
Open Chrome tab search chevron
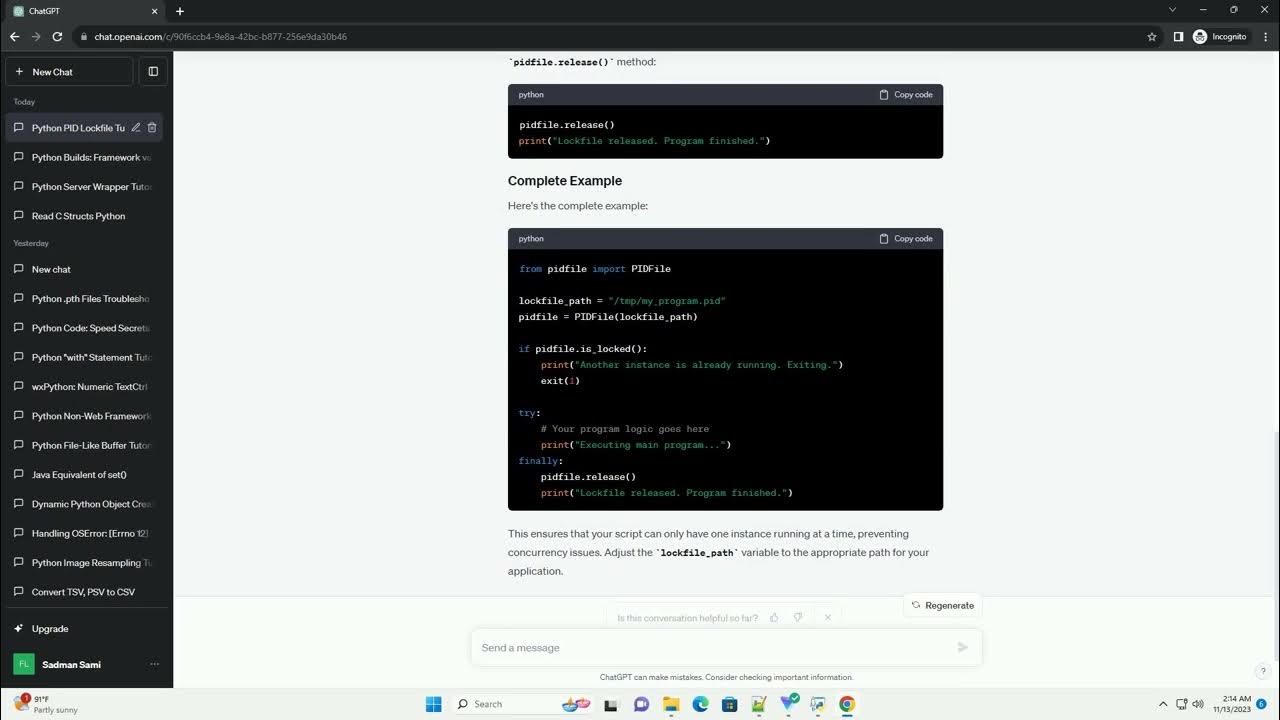1172,10
